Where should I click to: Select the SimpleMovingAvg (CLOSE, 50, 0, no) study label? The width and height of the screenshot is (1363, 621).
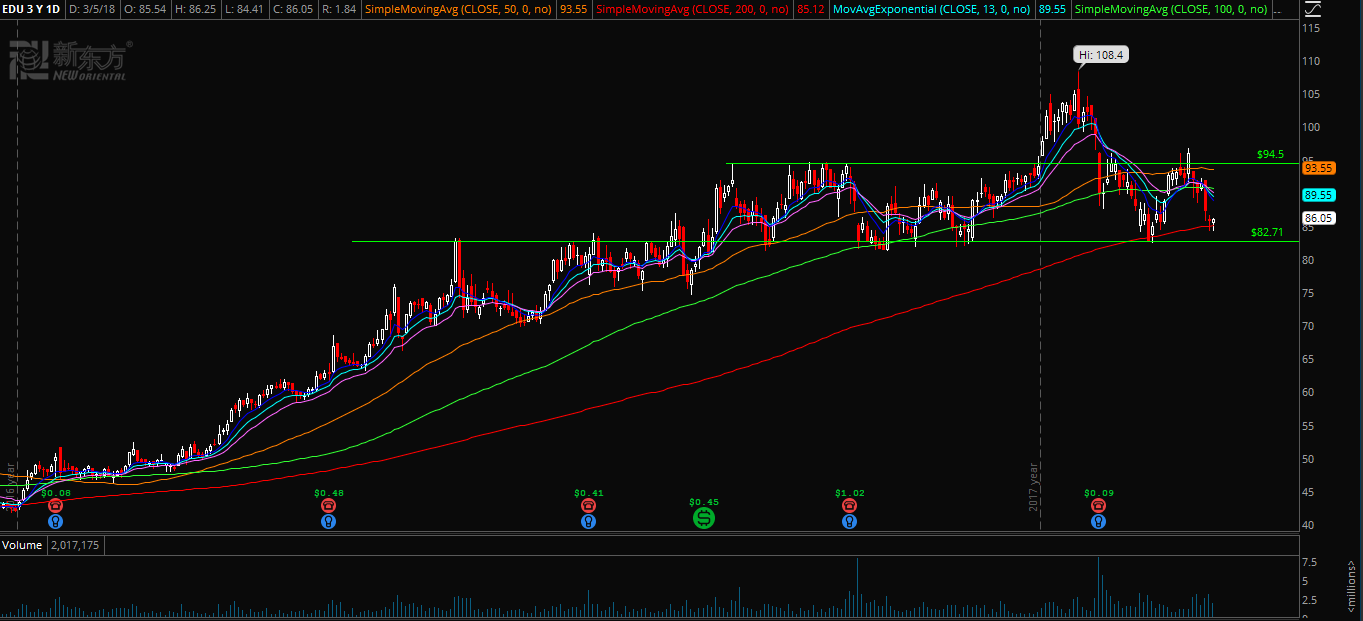coord(460,9)
